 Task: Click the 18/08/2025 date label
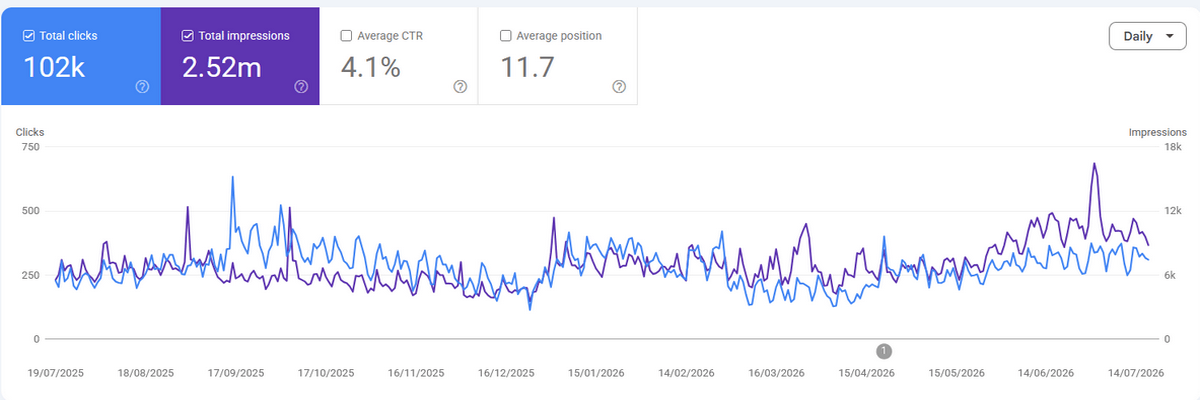coord(146,372)
